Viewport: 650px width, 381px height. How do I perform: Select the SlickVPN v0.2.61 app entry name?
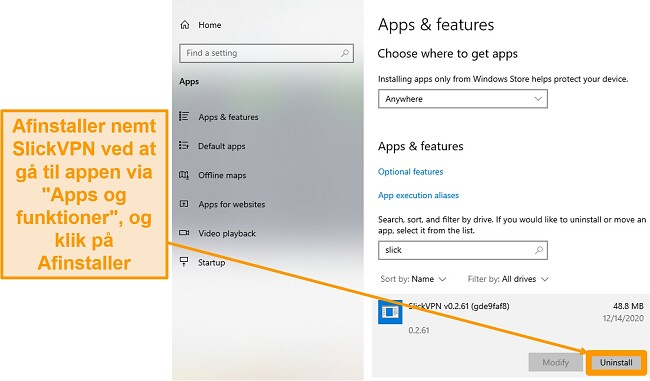point(459,306)
